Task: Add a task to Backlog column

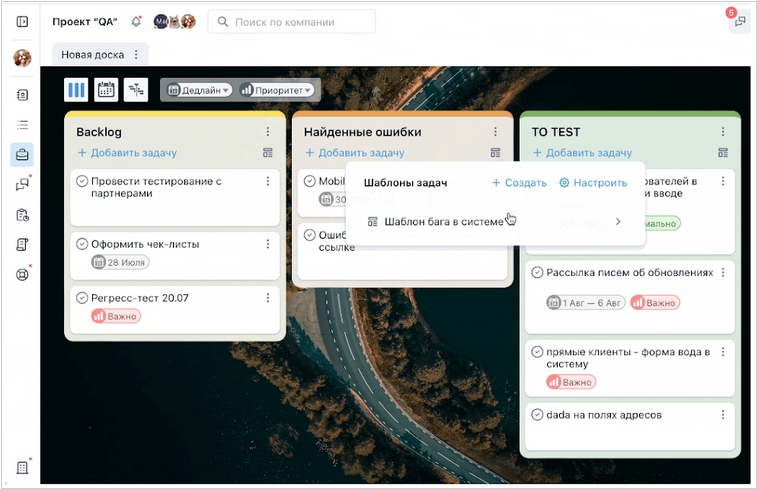Action: 127,153
